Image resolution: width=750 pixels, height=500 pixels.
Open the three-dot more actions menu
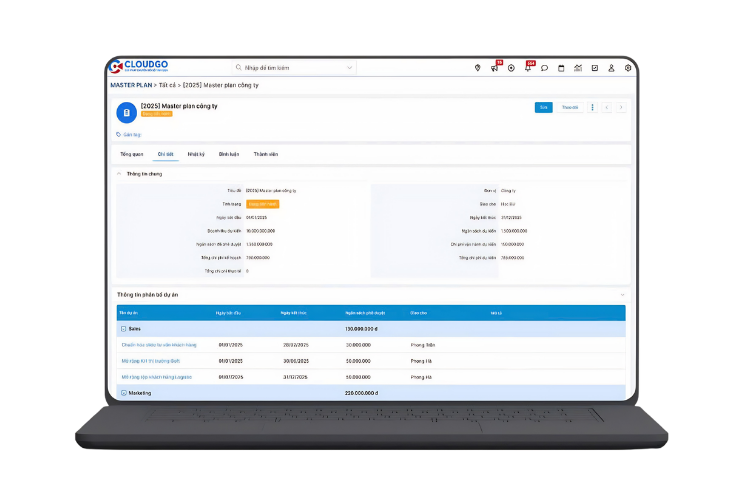(x=592, y=107)
